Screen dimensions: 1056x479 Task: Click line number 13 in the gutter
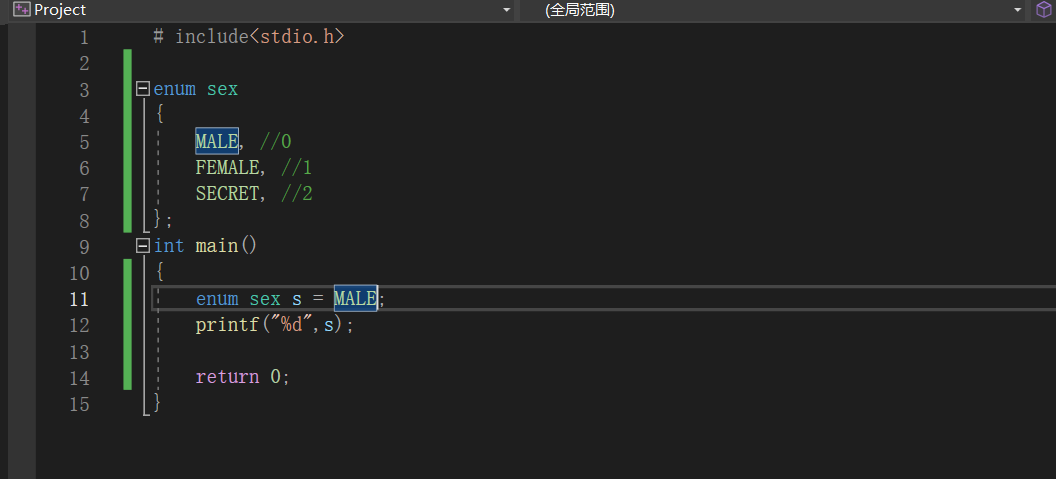point(79,352)
